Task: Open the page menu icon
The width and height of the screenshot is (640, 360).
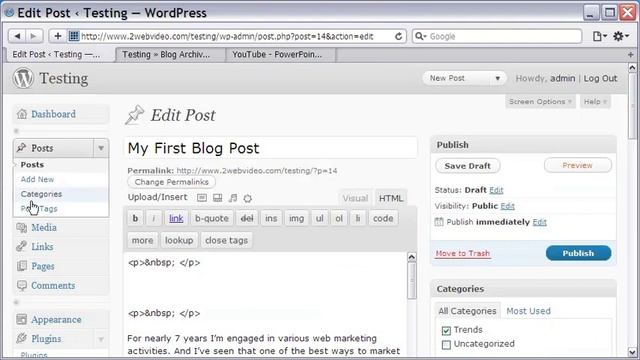Action: (x=599, y=36)
